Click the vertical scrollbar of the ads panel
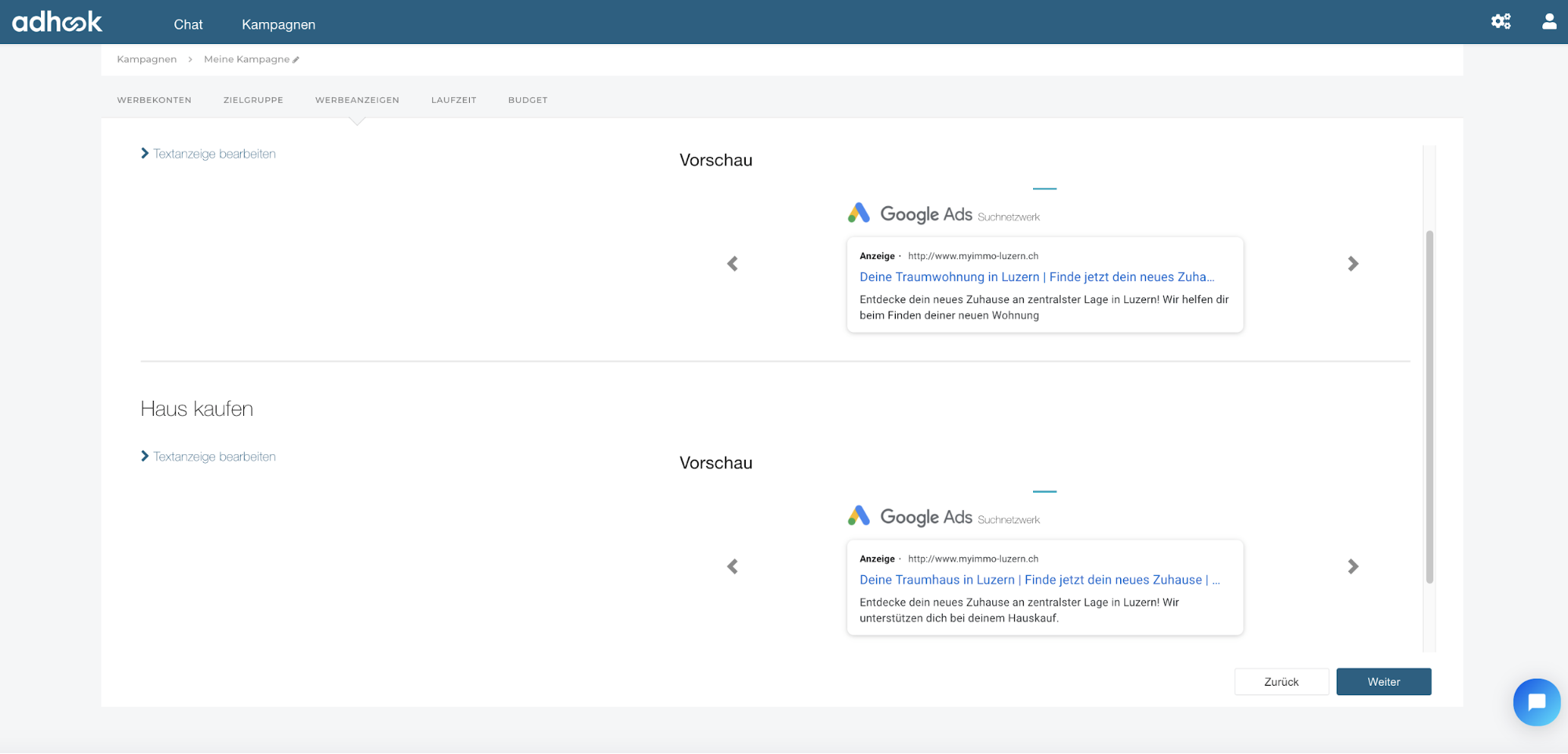1568x754 pixels. [1429, 406]
